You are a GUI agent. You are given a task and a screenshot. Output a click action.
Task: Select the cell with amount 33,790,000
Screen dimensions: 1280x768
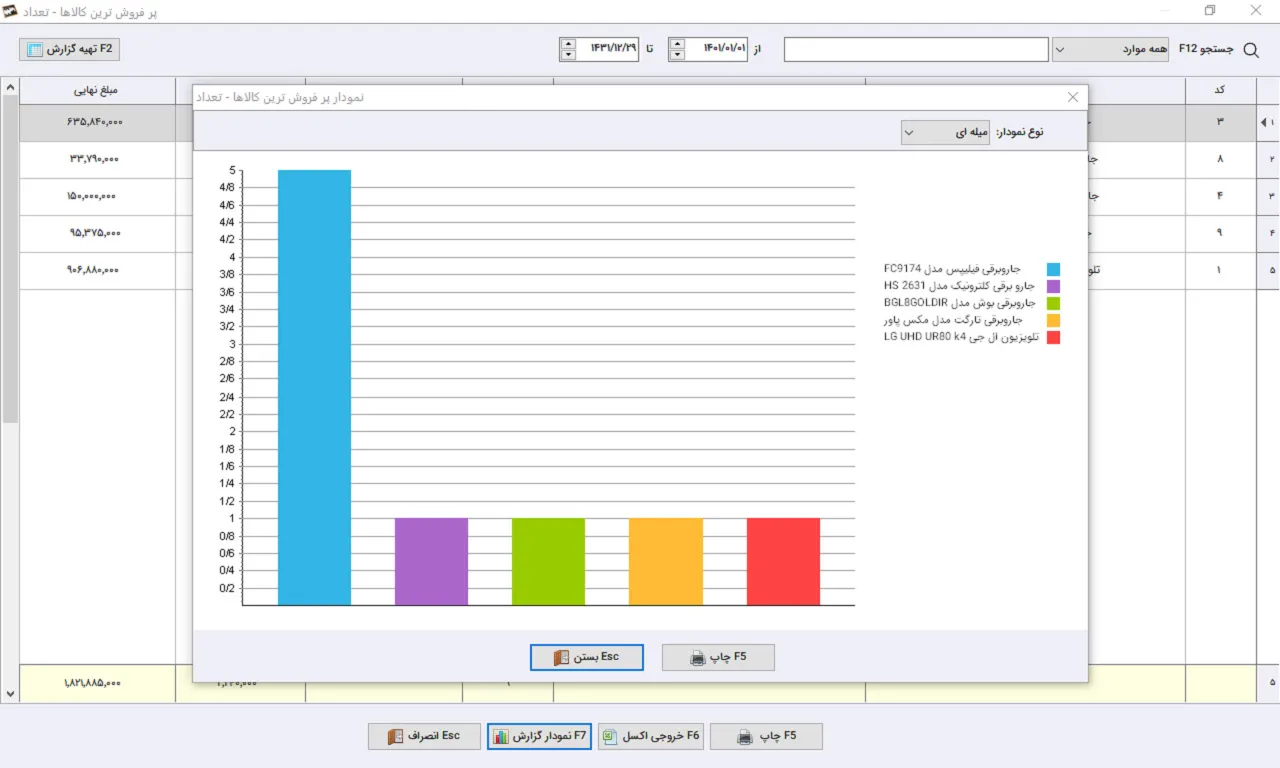tap(97, 159)
